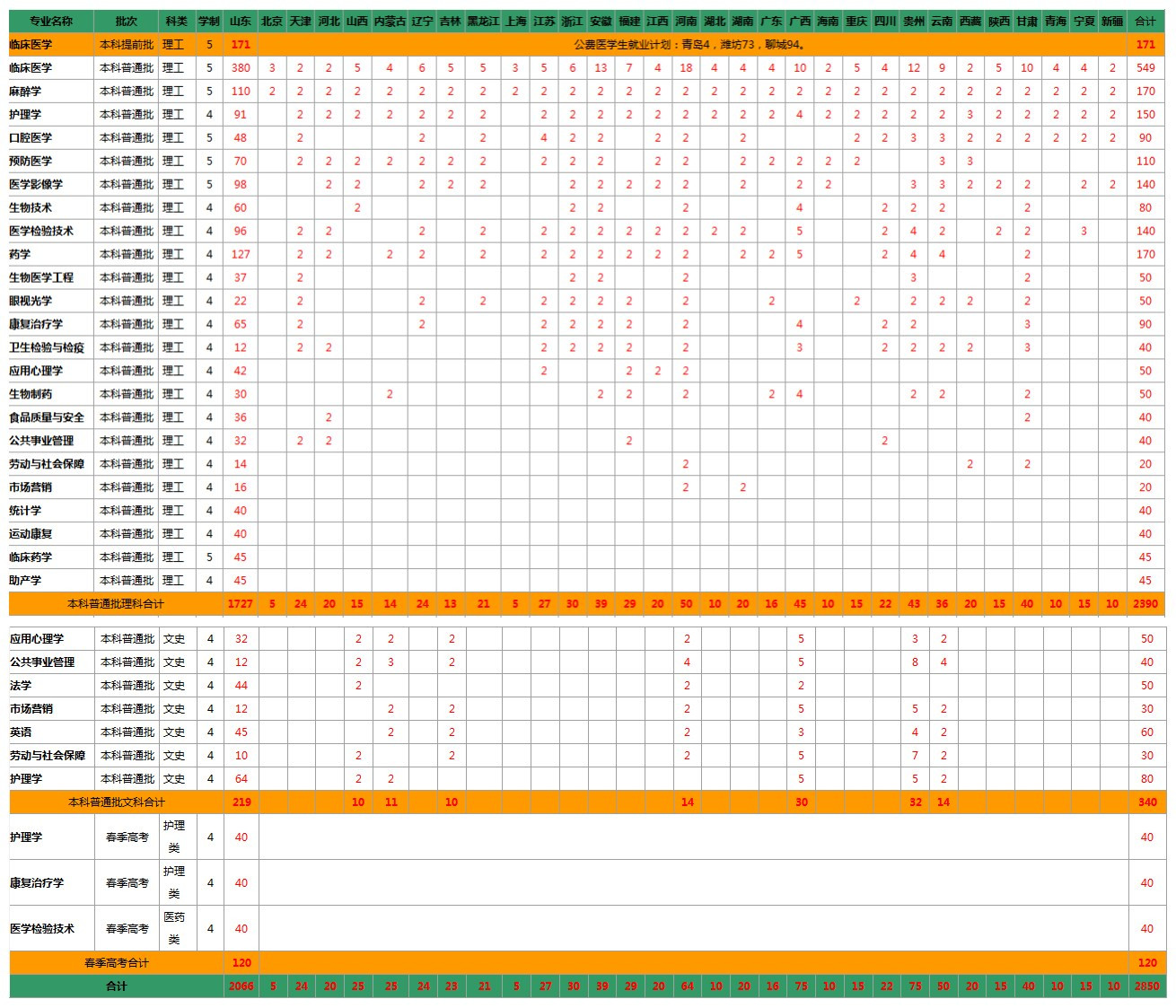The image size is (1176, 1008).
Task: Click the 专业名称 column header
Action: (x=50, y=21)
